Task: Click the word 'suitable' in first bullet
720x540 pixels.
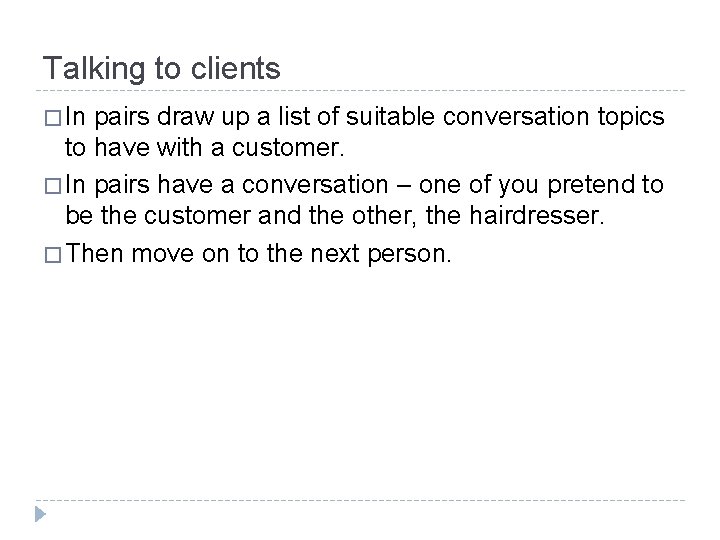Action: coord(390,116)
